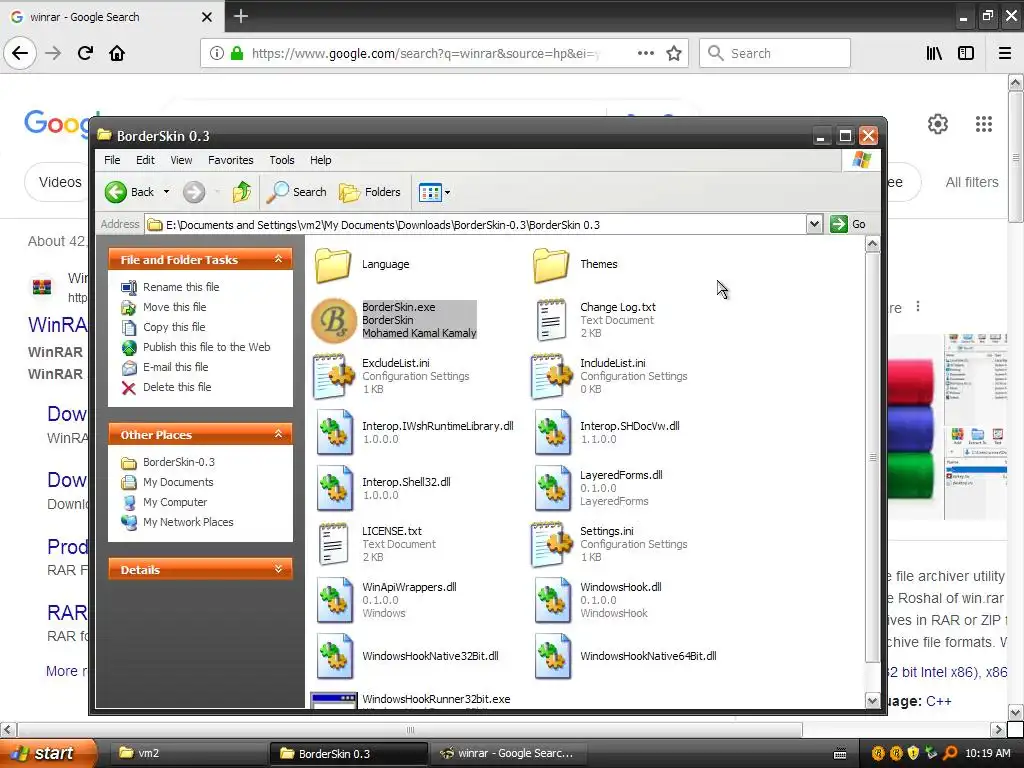The width and height of the screenshot is (1024, 768).
Task: Click Delete this file
Action: pos(177,387)
